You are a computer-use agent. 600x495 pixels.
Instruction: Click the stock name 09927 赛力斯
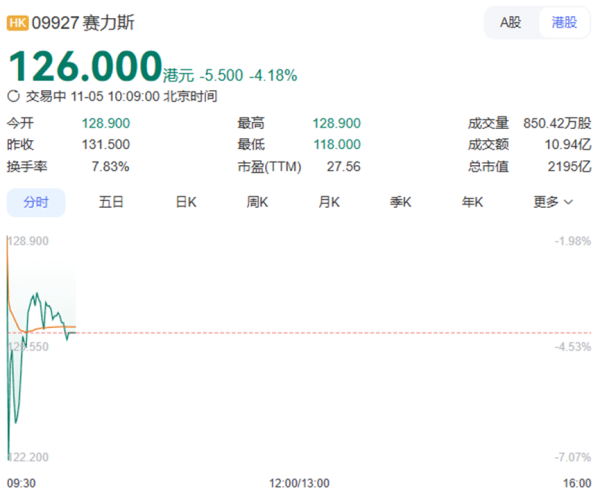(83, 23)
